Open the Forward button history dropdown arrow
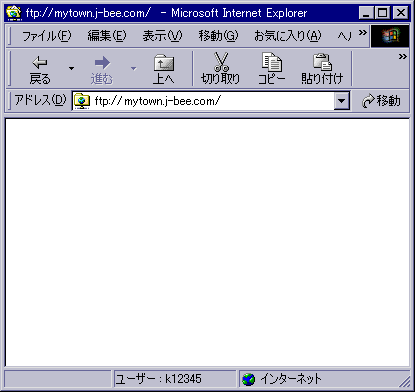Viewport: 416px width, 392px height. click(x=133, y=69)
